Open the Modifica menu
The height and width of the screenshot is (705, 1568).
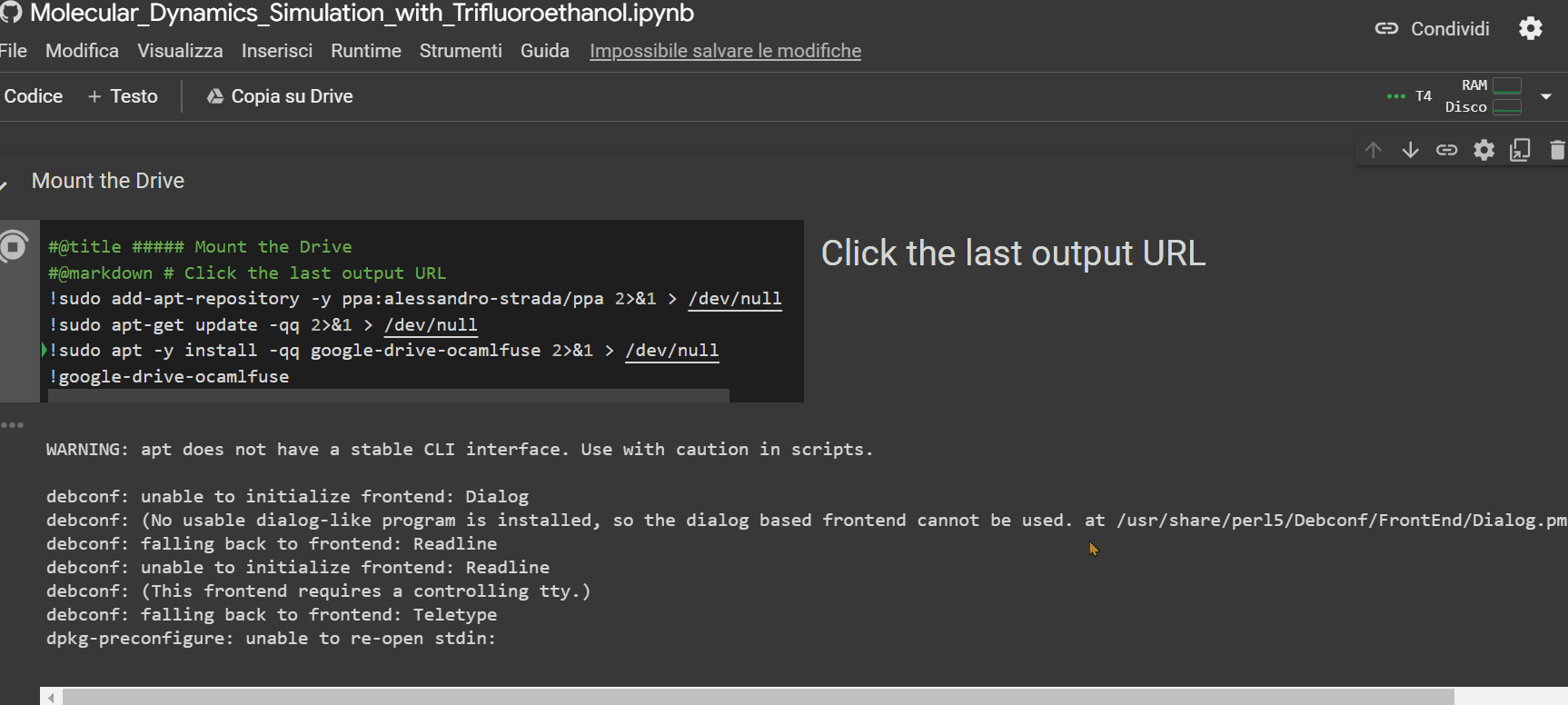(x=82, y=51)
